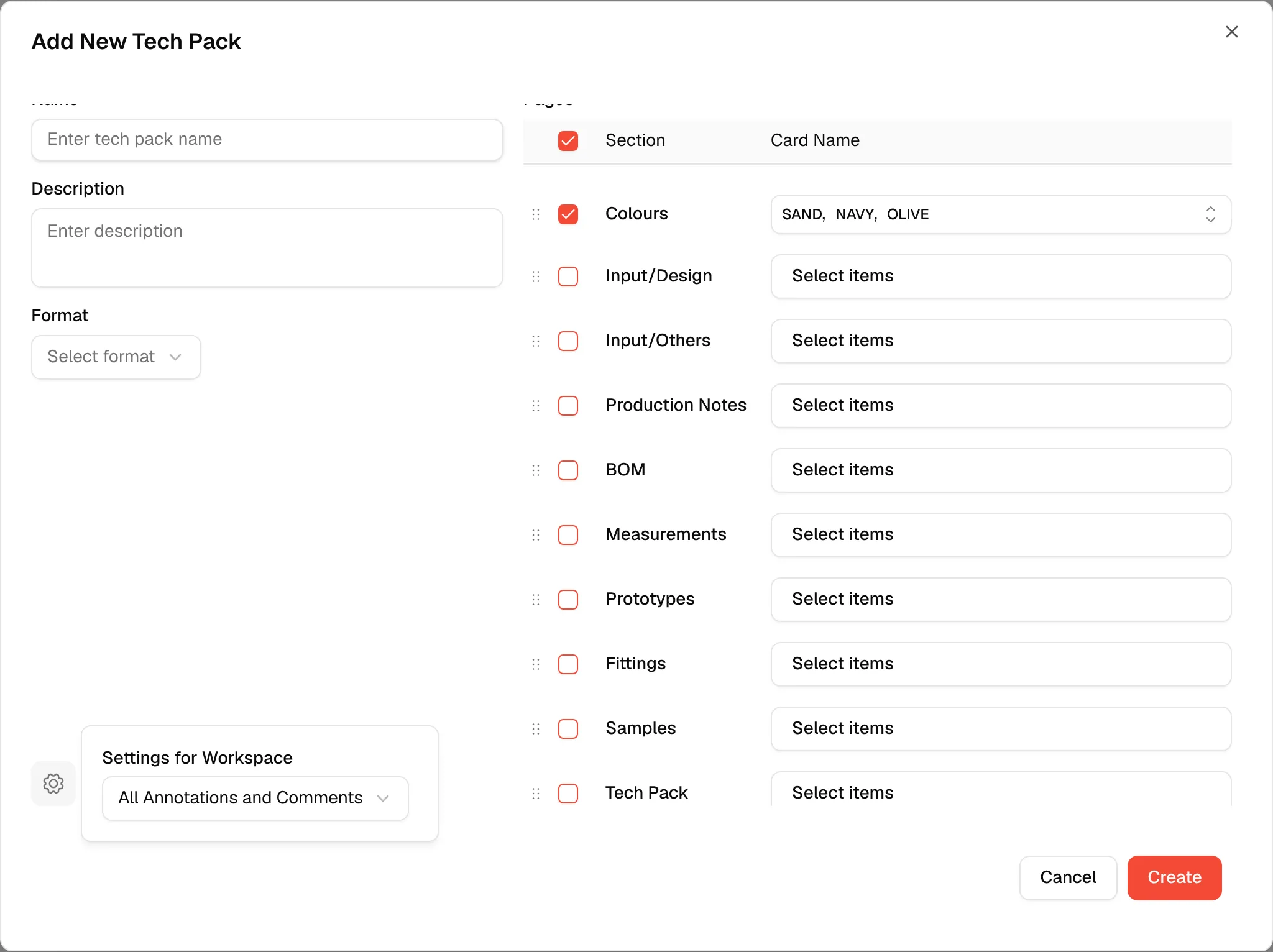Open the Select format dropdown
Image resolution: width=1273 pixels, height=952 pixels.
[116, 357]
